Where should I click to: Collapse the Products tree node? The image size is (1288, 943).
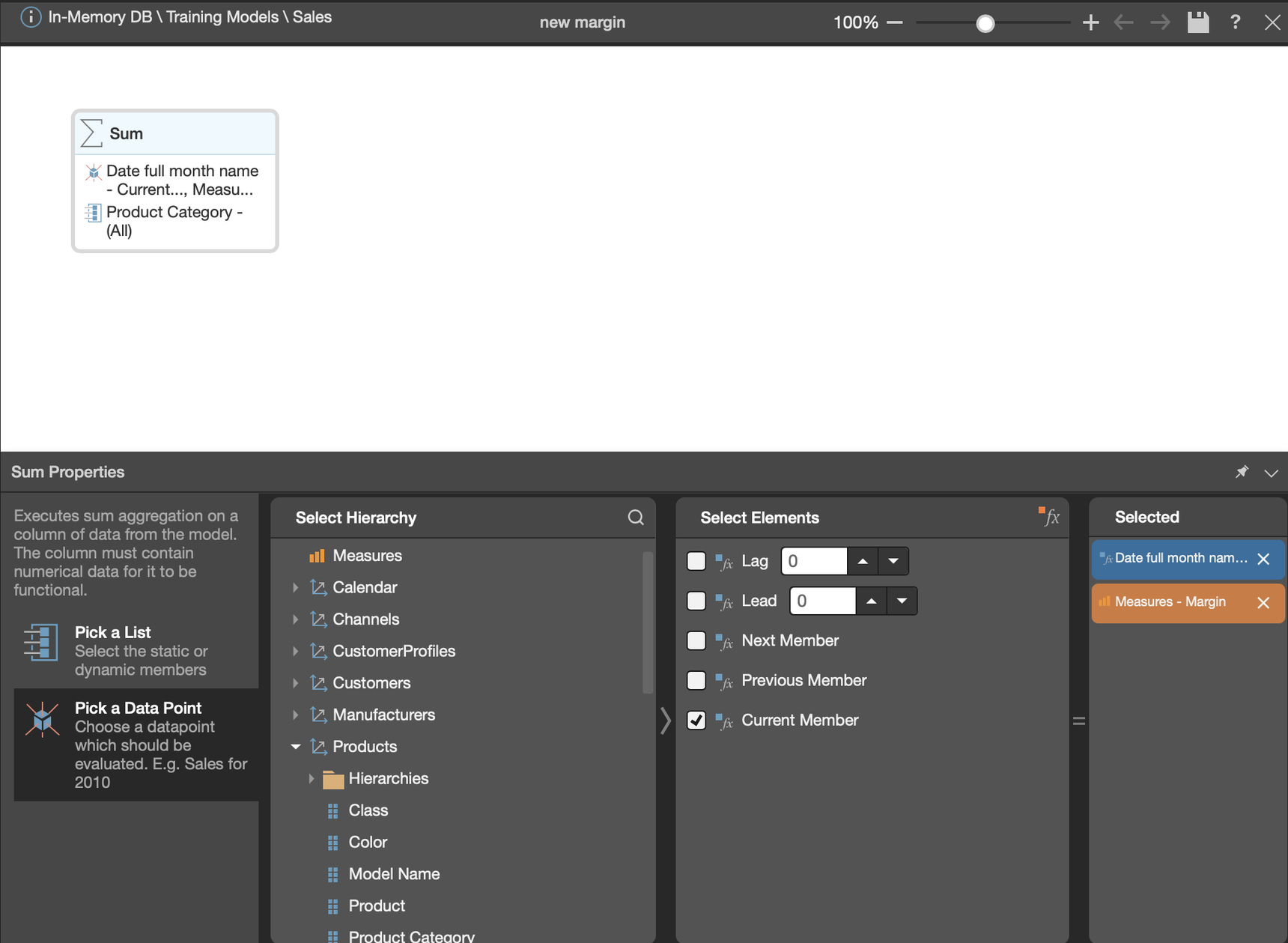point(296,747)
